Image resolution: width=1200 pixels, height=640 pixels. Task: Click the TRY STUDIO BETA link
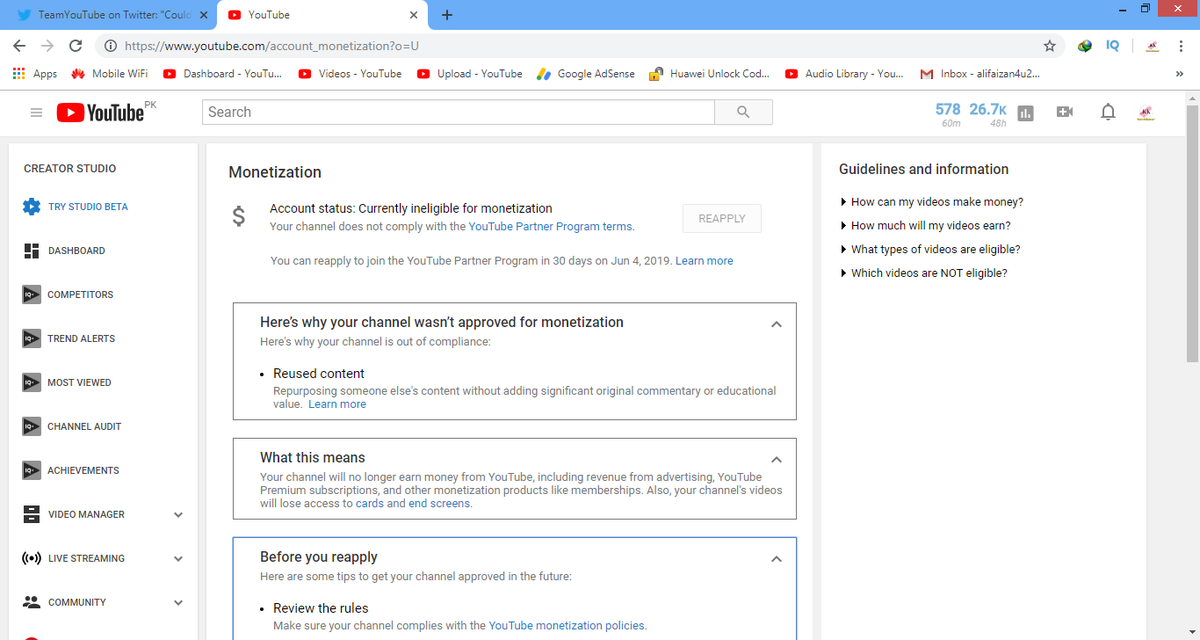tap(88, 207)
